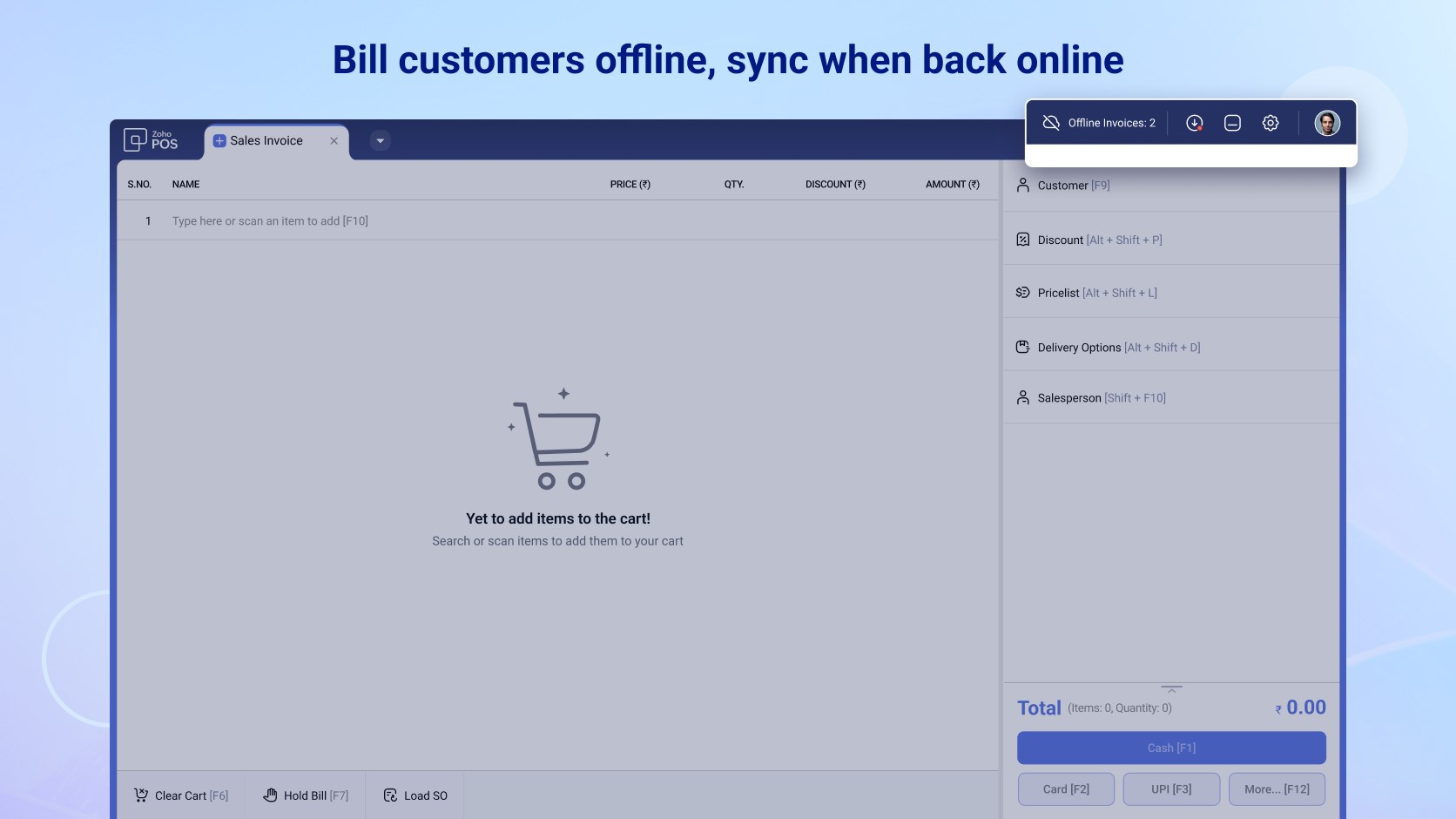Click the Zoho POS logo

pyautogui.click(x=151, y=139)
